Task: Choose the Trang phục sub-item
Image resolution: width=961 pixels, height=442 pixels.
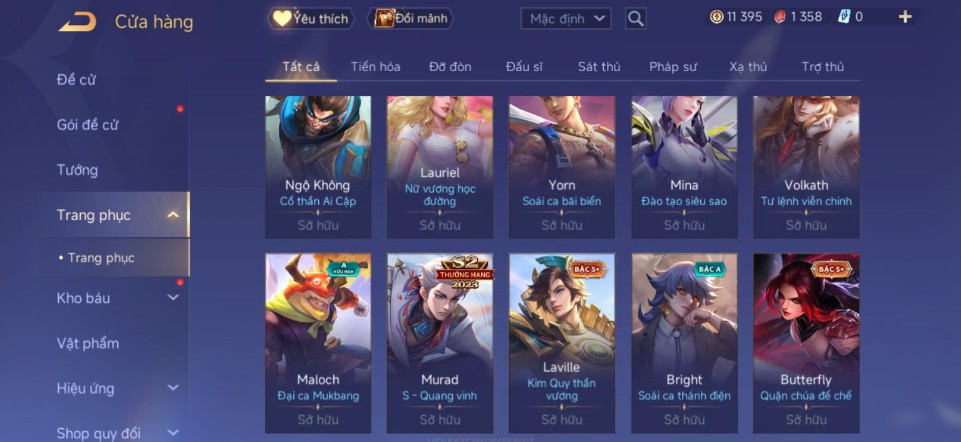Action: pos(101,258)
